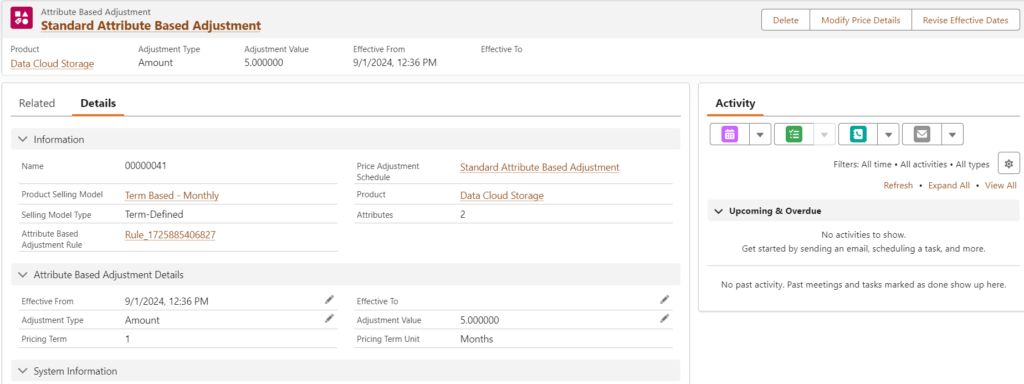The height and width of the screenshot is (384, 1024).
Task: Open the Term Based - Monthly selling model link
Action: (x=172, y=195)
